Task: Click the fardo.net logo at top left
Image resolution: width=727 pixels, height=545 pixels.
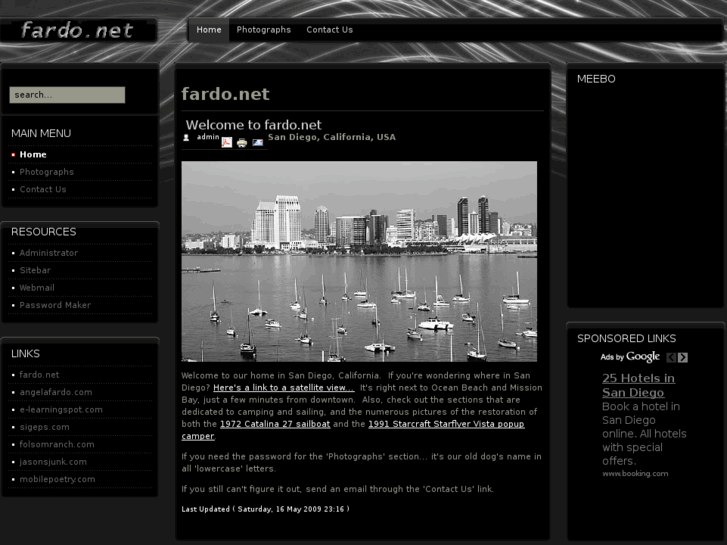Action: 77,31
